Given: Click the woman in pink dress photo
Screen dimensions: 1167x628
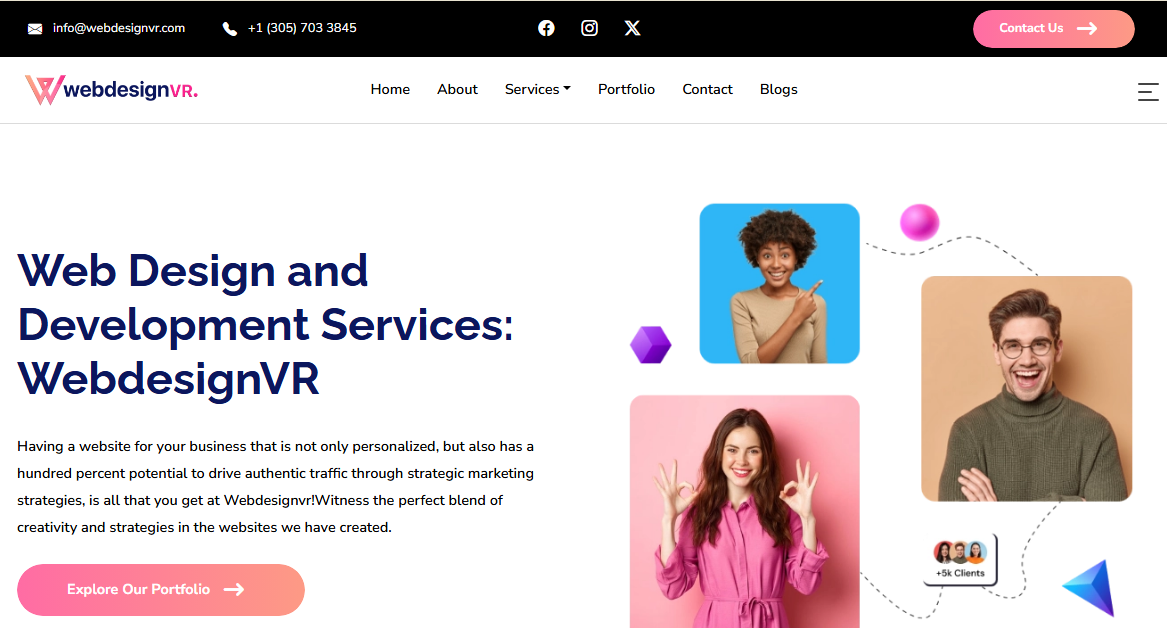Looking at the screenshot, I should coord(744,512).
